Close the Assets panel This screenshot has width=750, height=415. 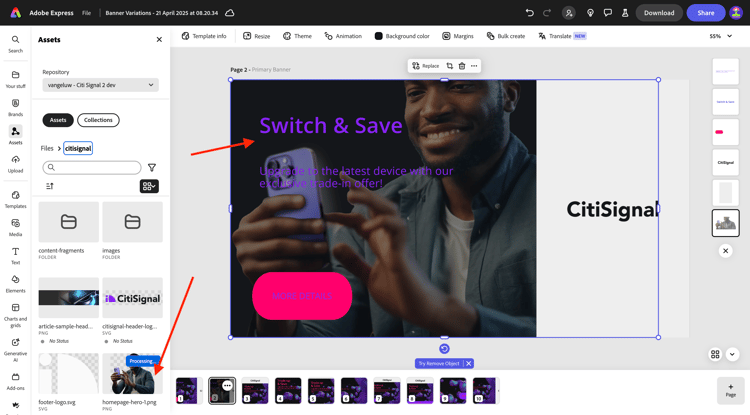159,40
